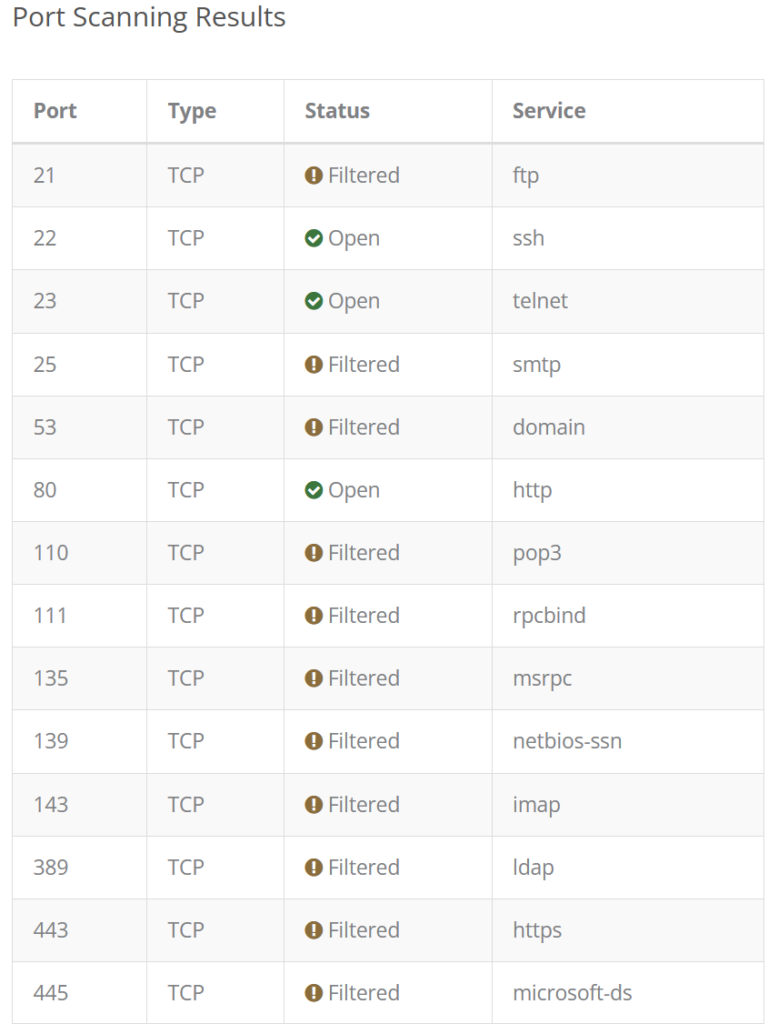Image resolution: width=778 pixels, height=1024 pixels.
Task: Click the Filtered warning icon for https
Action: tap(314, 931)
